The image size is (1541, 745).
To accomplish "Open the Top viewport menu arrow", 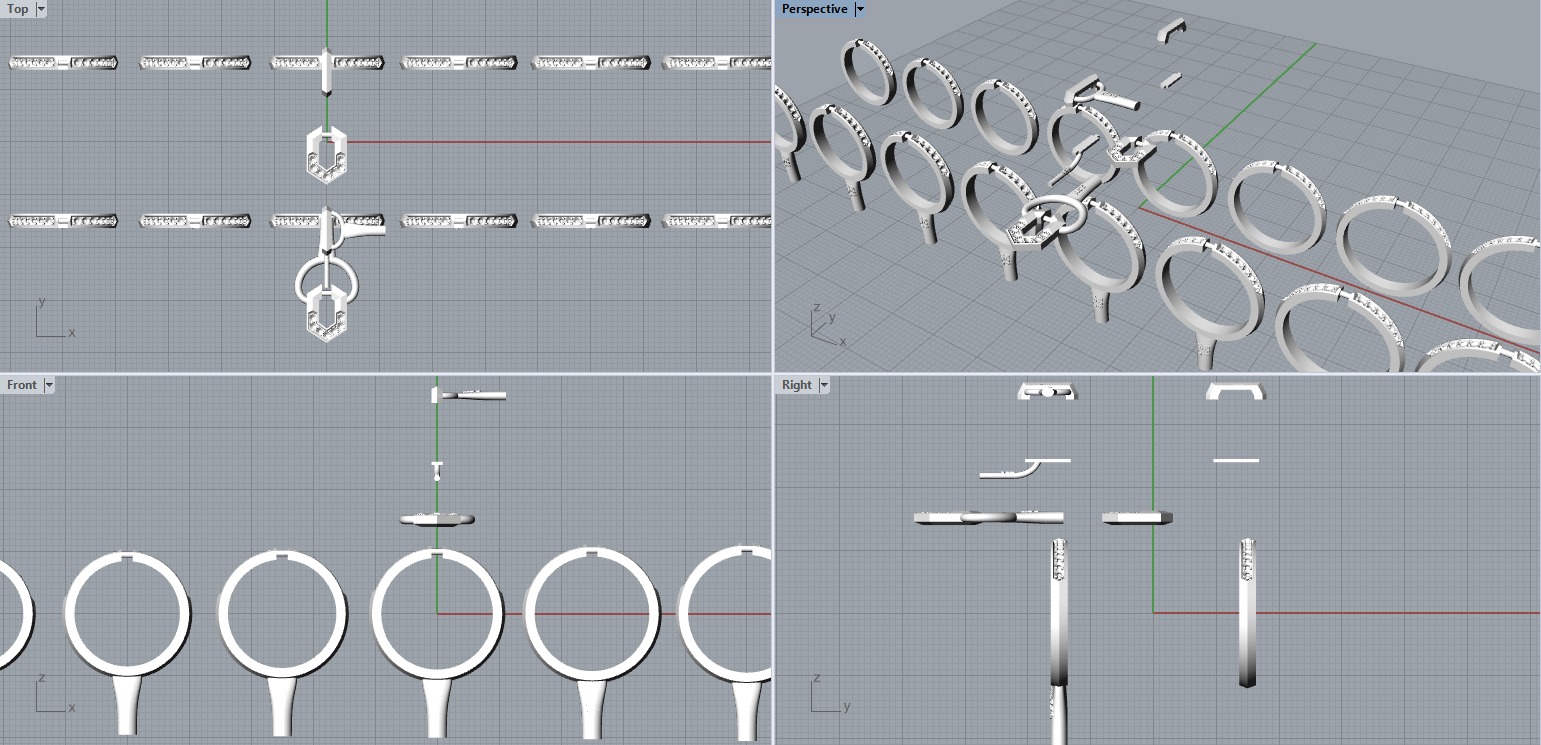I will 41,9.
